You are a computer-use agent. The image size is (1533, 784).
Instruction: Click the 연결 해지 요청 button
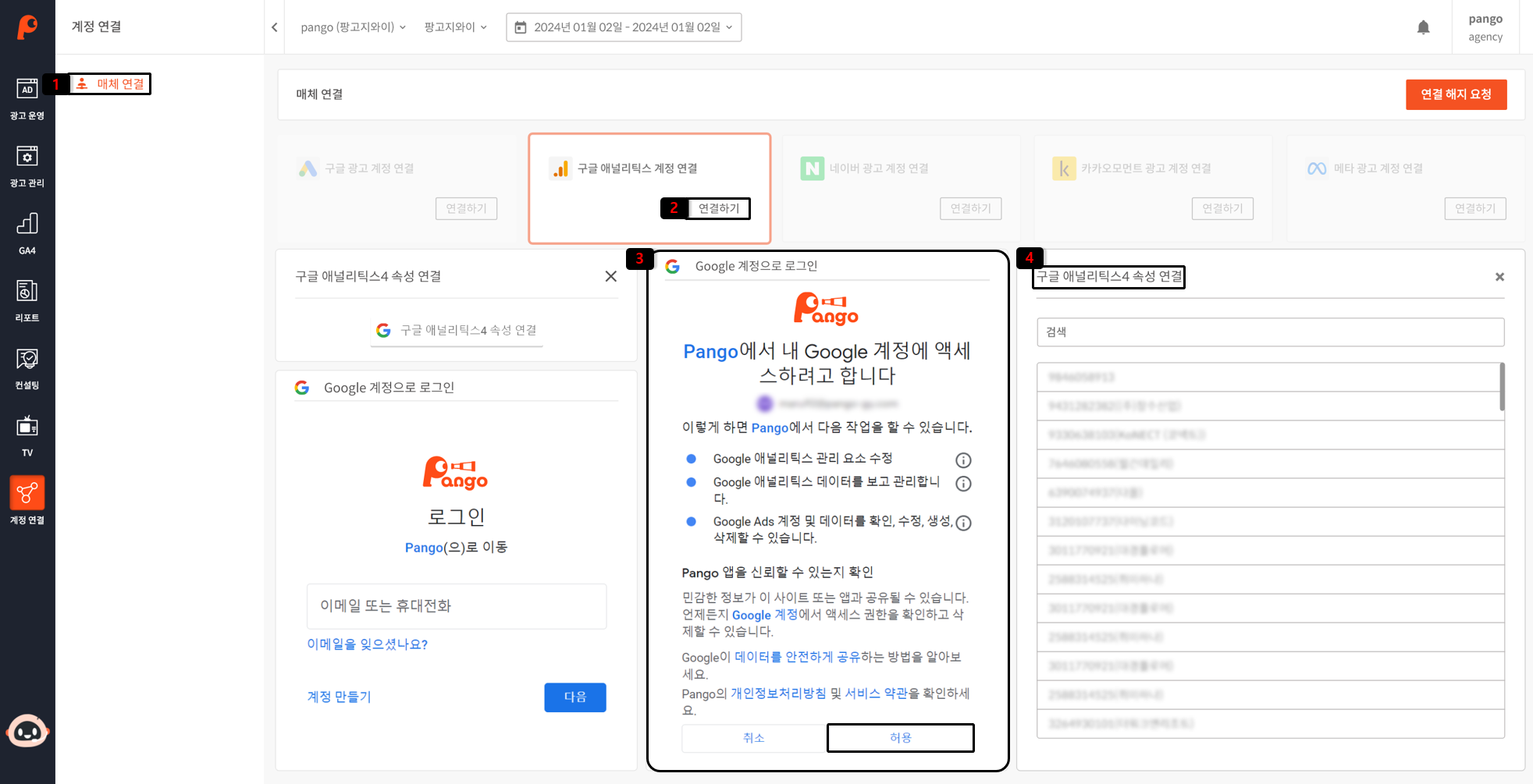1456,94
